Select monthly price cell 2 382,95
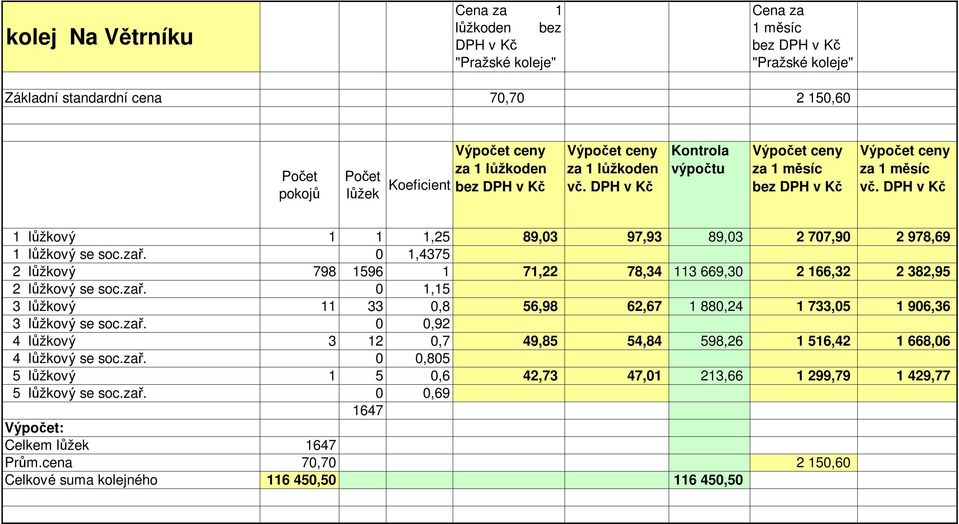This screenshot has height=524, width=959. (x=908, y=271)
